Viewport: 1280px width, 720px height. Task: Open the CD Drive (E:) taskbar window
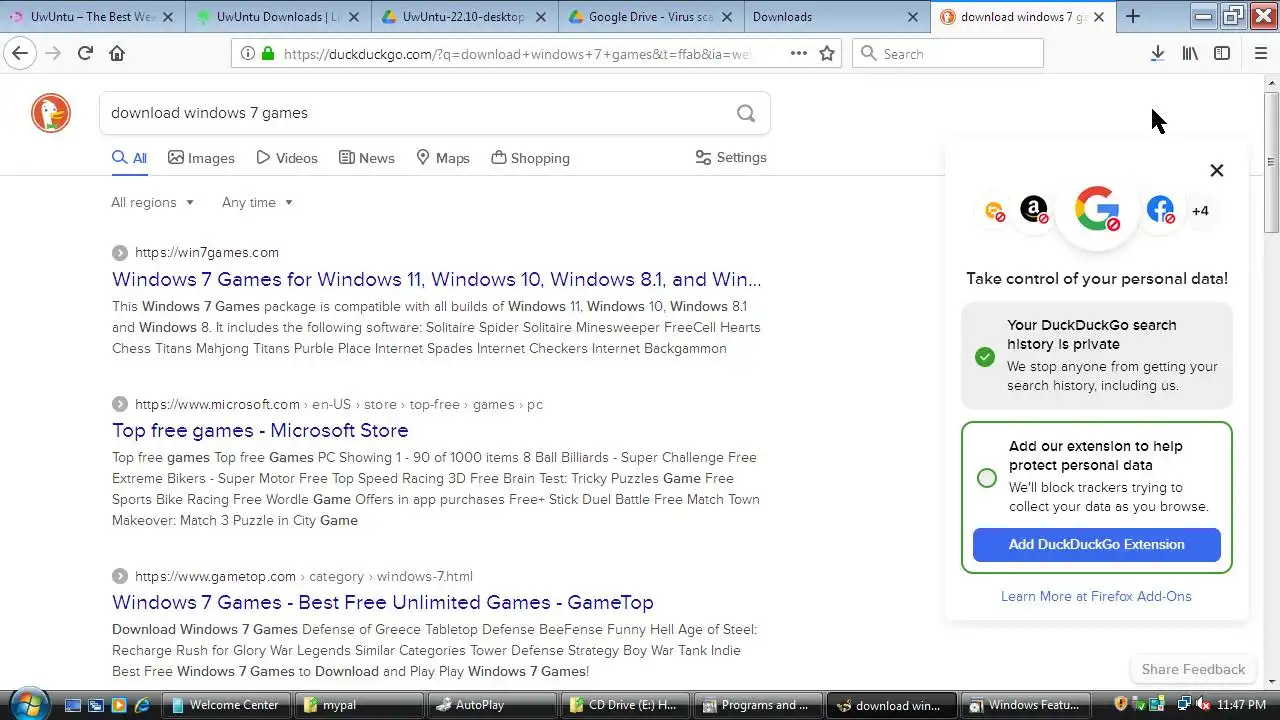[x=626, y=705]
